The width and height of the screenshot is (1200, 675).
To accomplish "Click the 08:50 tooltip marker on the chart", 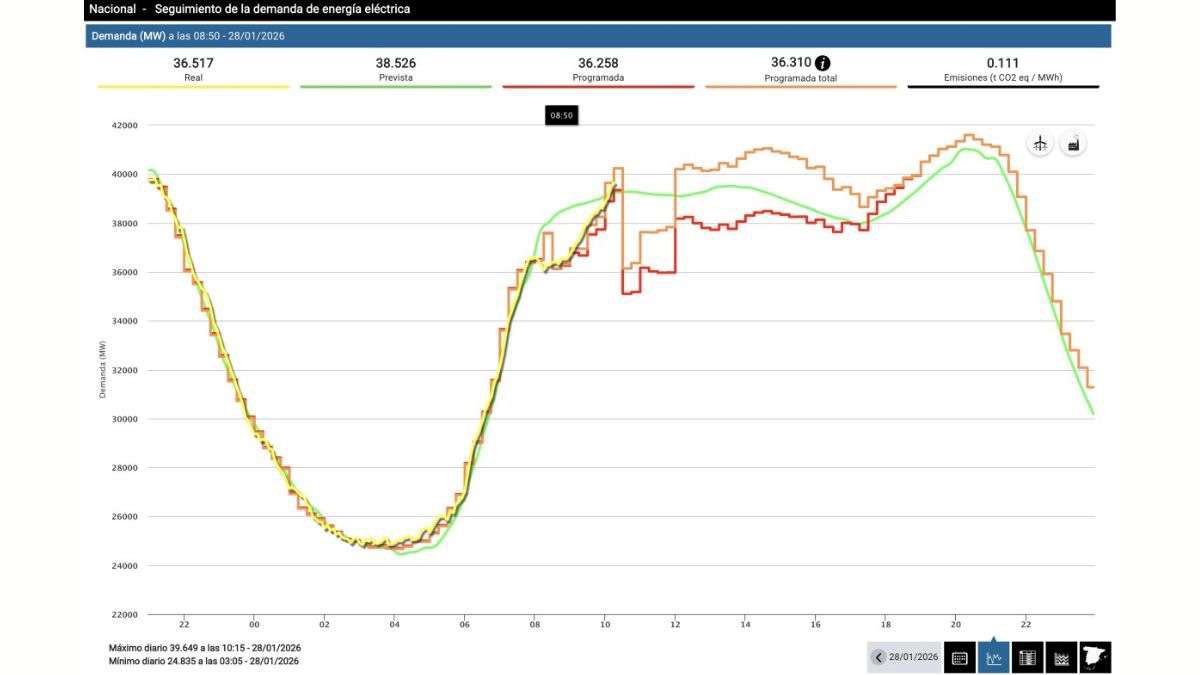I will tap(562, 115).
